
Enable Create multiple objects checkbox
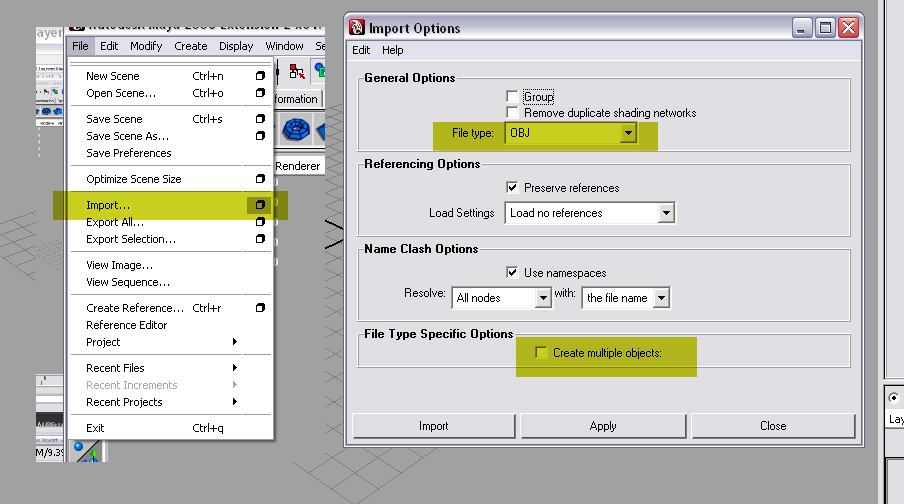click(x=541, y=352)
